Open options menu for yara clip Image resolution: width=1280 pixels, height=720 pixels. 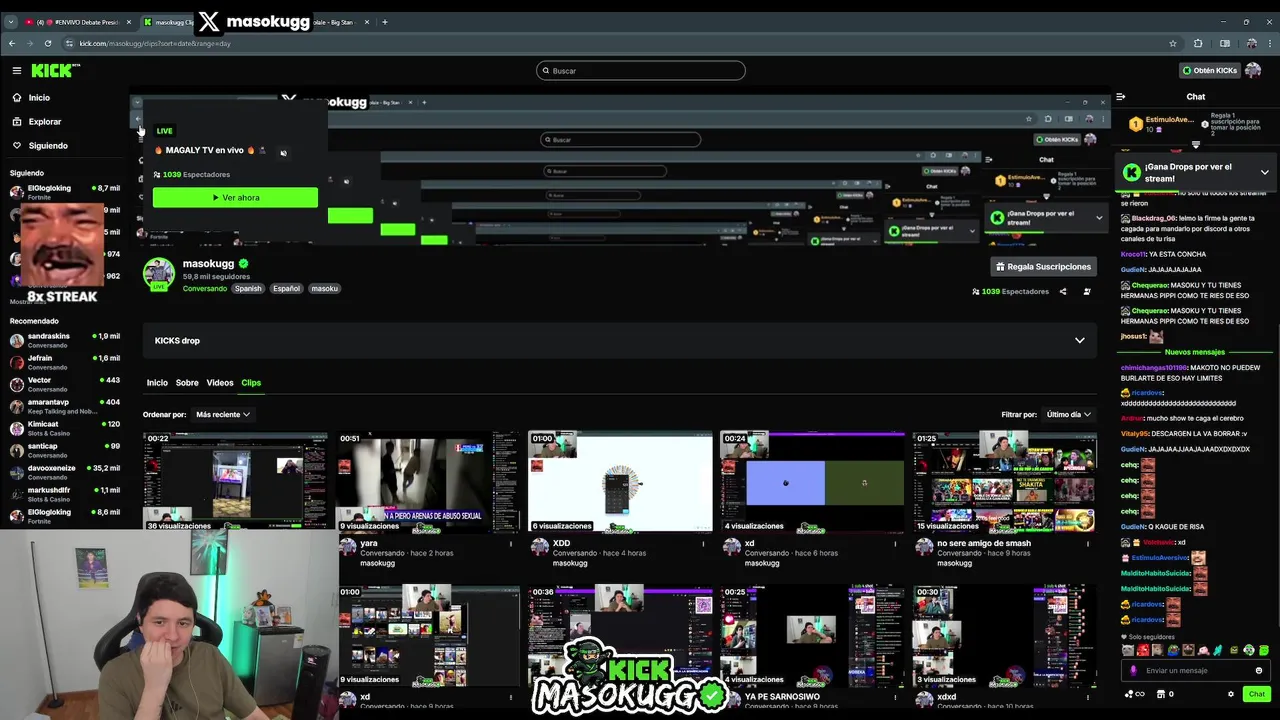coord(511,544)
